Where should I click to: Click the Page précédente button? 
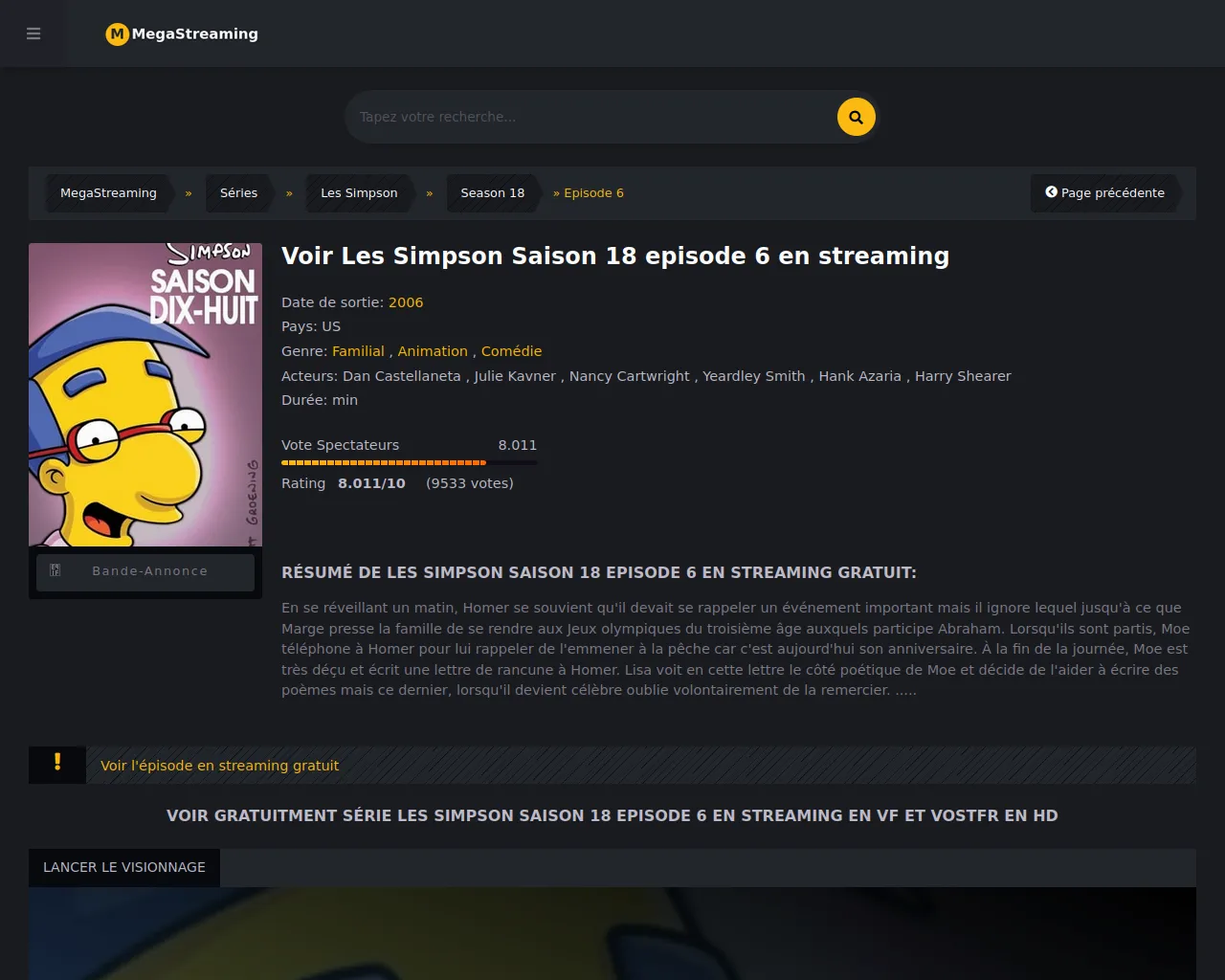1104,193
